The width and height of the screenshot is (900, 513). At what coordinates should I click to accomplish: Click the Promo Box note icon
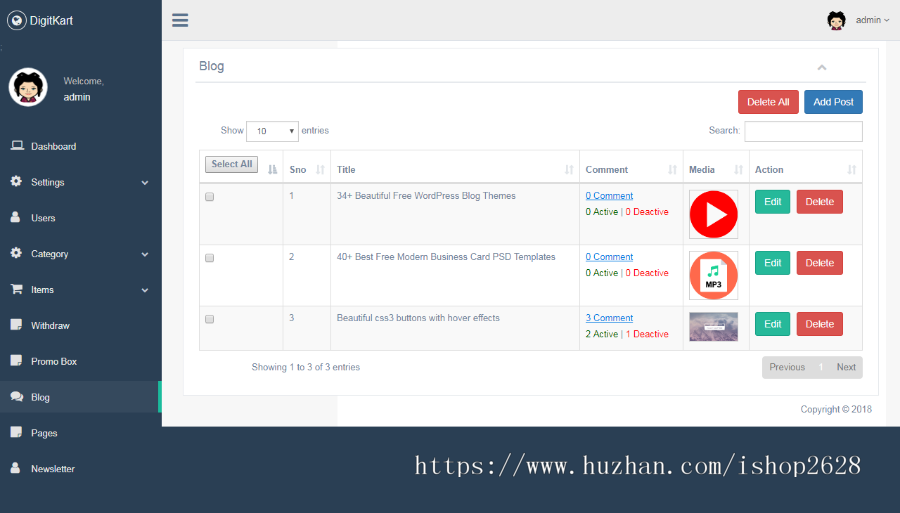point(16,360)
